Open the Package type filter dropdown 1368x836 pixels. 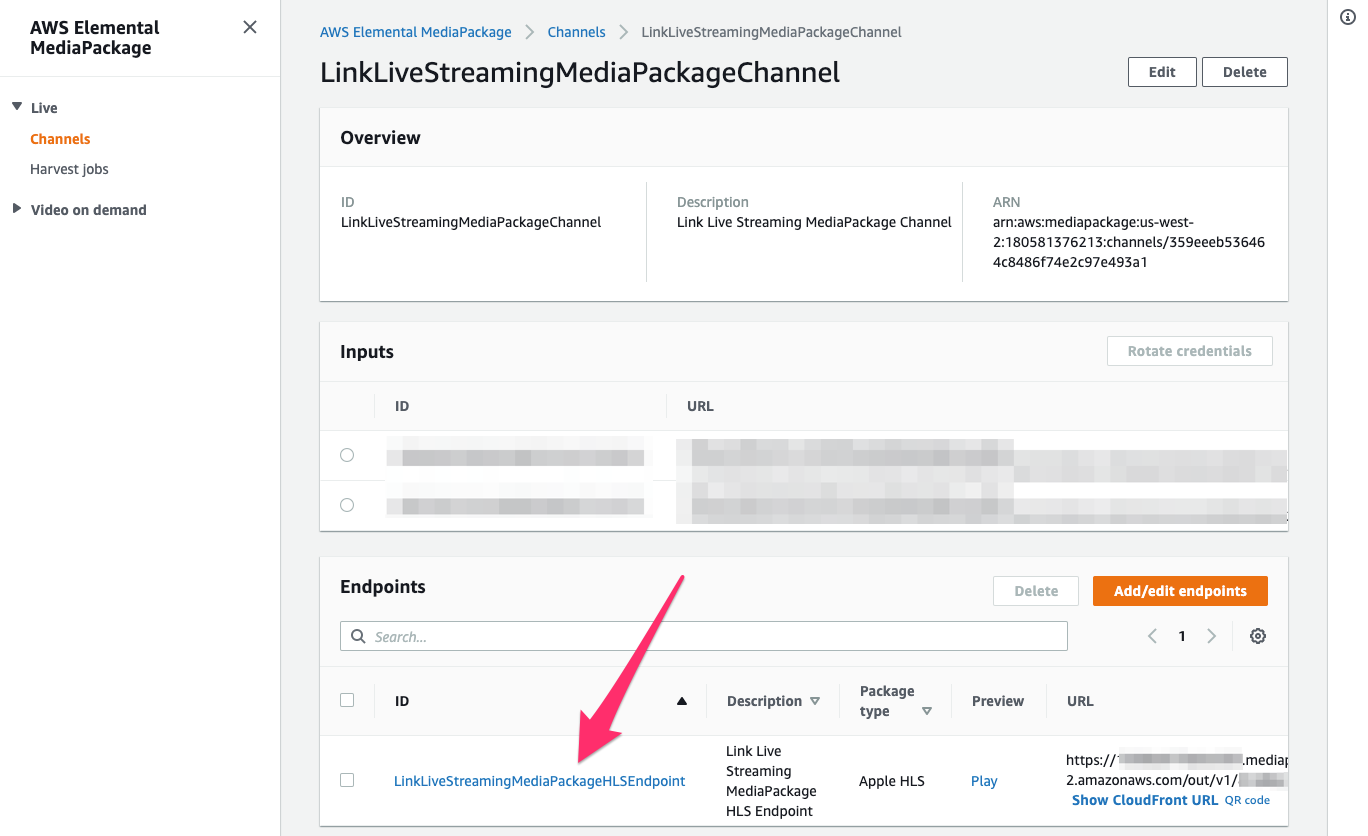click(x=928, y=711)
